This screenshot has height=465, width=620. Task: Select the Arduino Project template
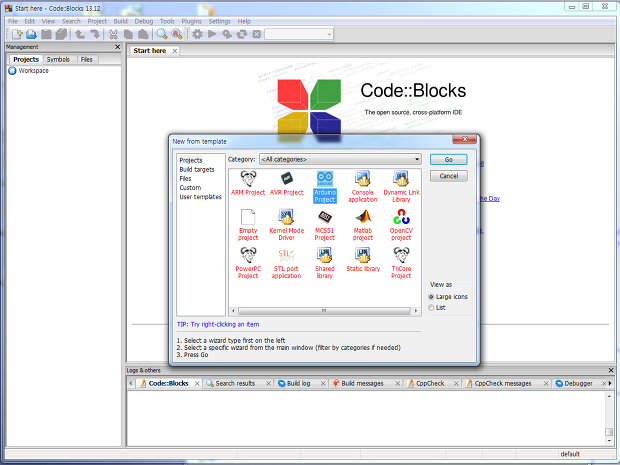point(325,187)
